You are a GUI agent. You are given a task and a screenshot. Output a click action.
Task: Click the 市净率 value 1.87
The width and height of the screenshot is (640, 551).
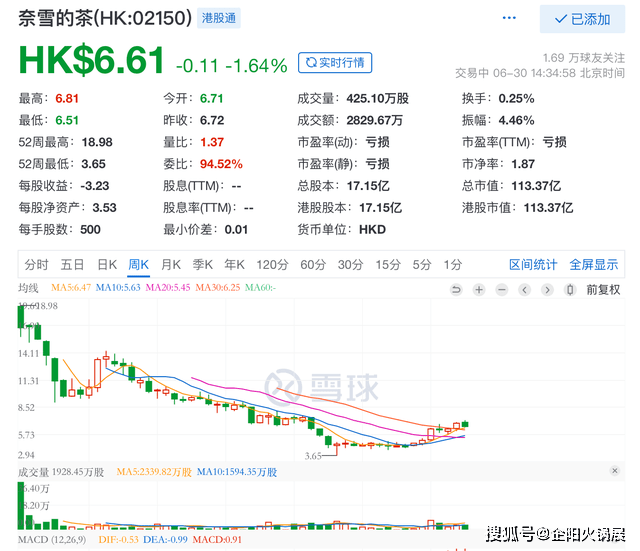[523, 164]
